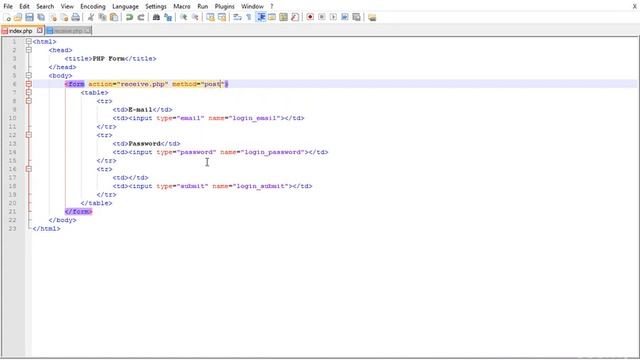Create a new file with the New icon
Viewport: 640px width, 360px height.
[x=7, y=17]
